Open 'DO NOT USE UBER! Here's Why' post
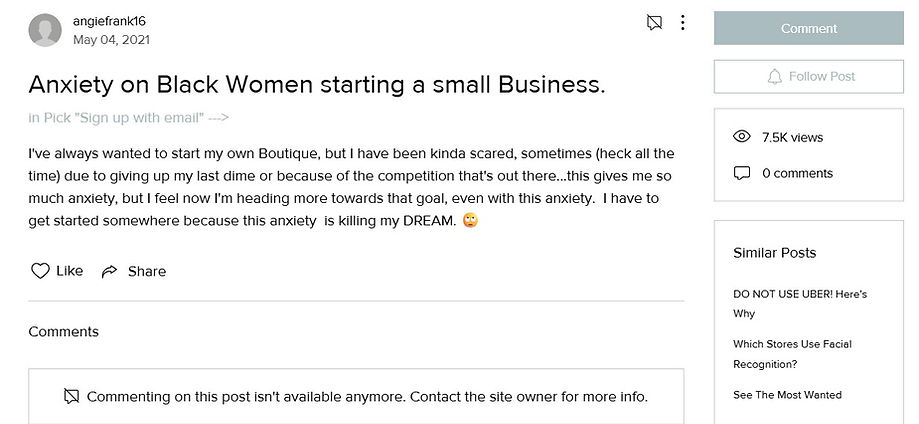Screen dimensions: 919x424 799,303
